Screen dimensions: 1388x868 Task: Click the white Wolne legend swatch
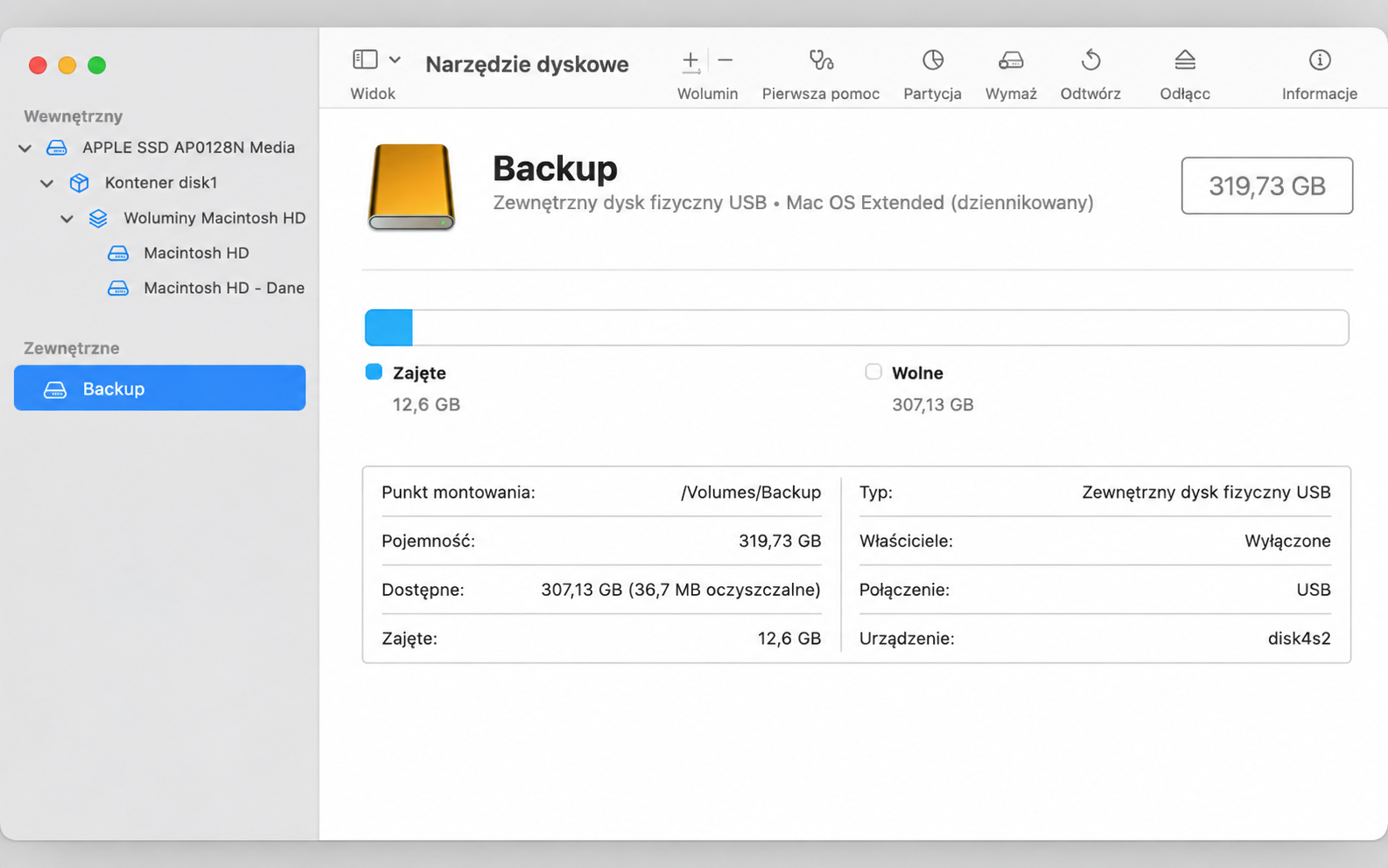tap(873, 372)
